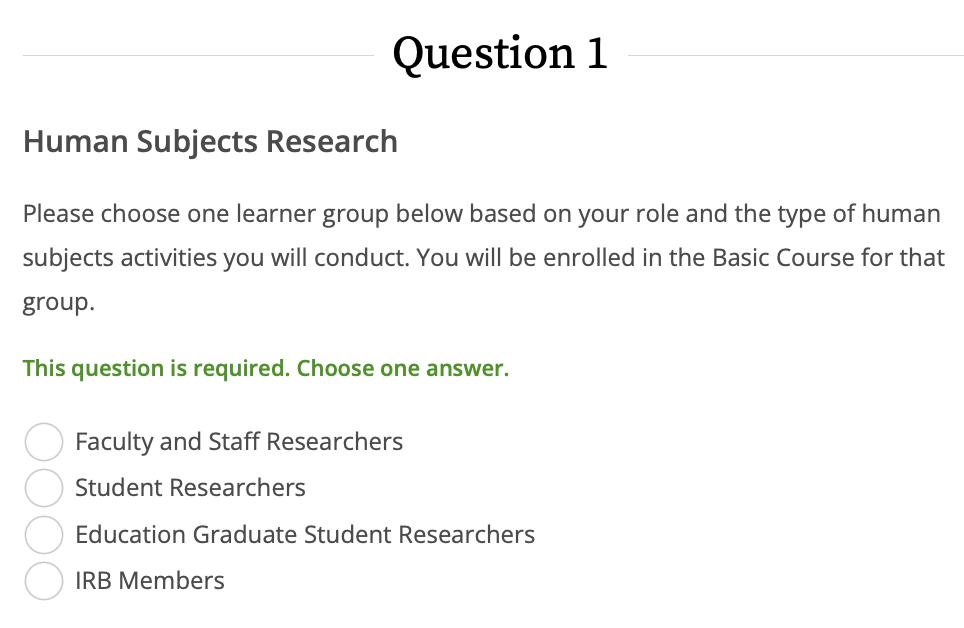This screenshot has height=628, width=964.
Task: Pick the Education Graduate Student Researchers radio option
Action: pos(44,535)
